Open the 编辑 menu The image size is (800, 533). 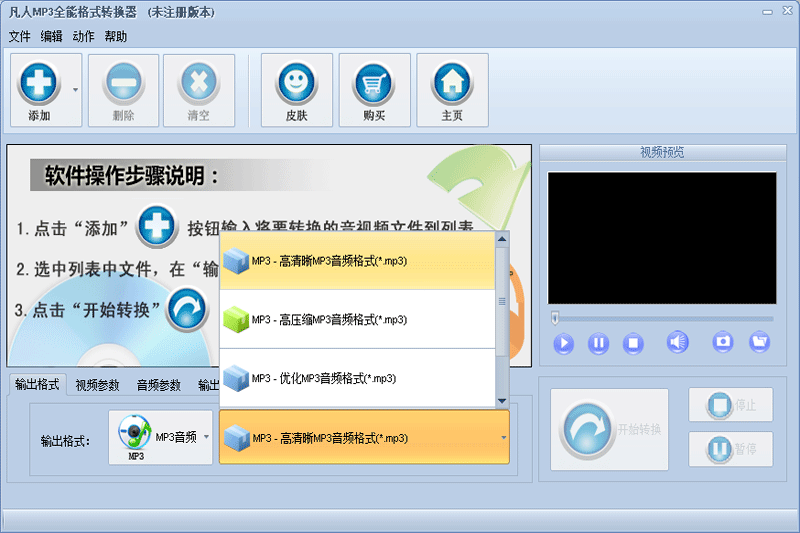click(x=52, y=36)
